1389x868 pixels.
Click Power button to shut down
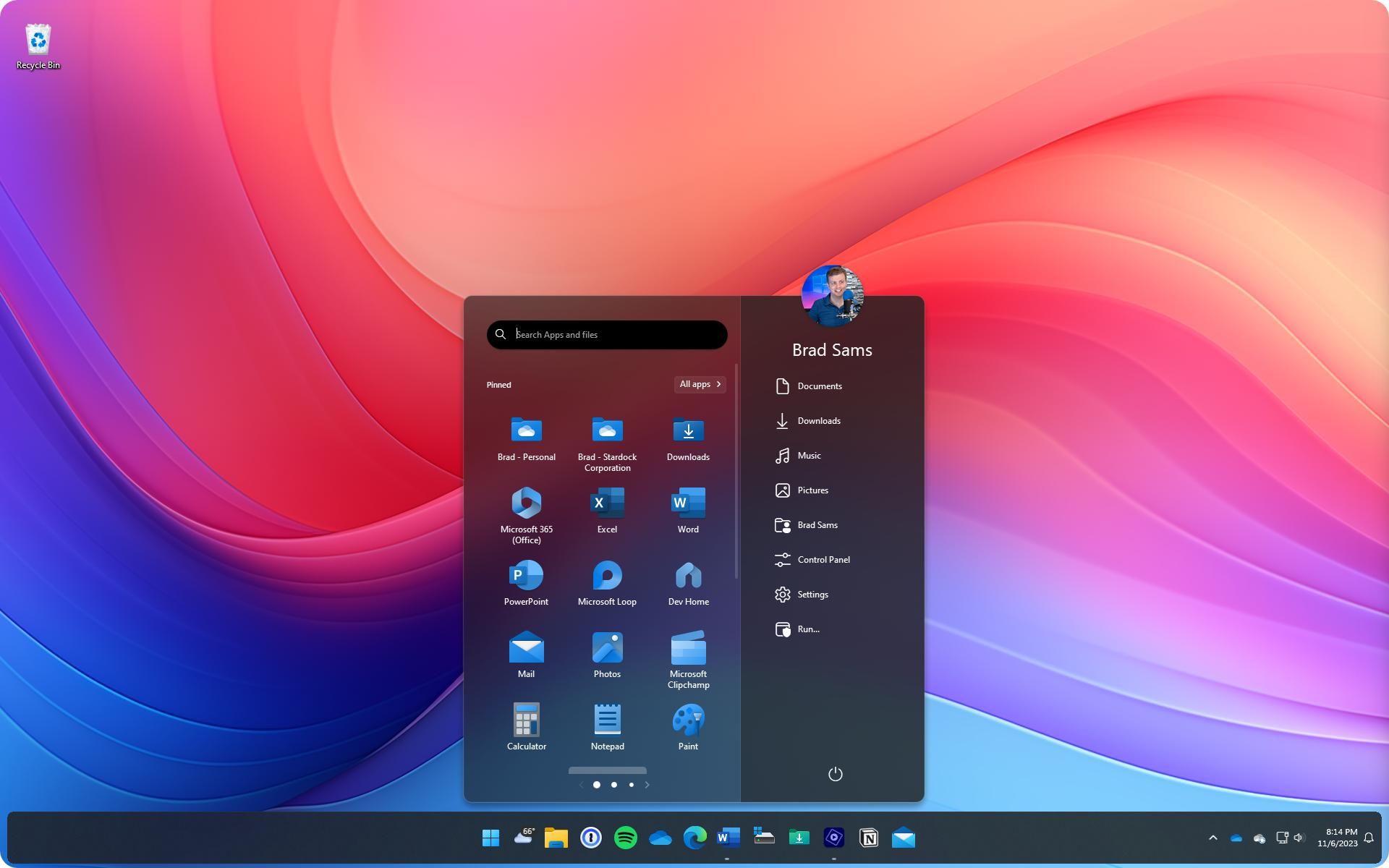click(835, 773)
